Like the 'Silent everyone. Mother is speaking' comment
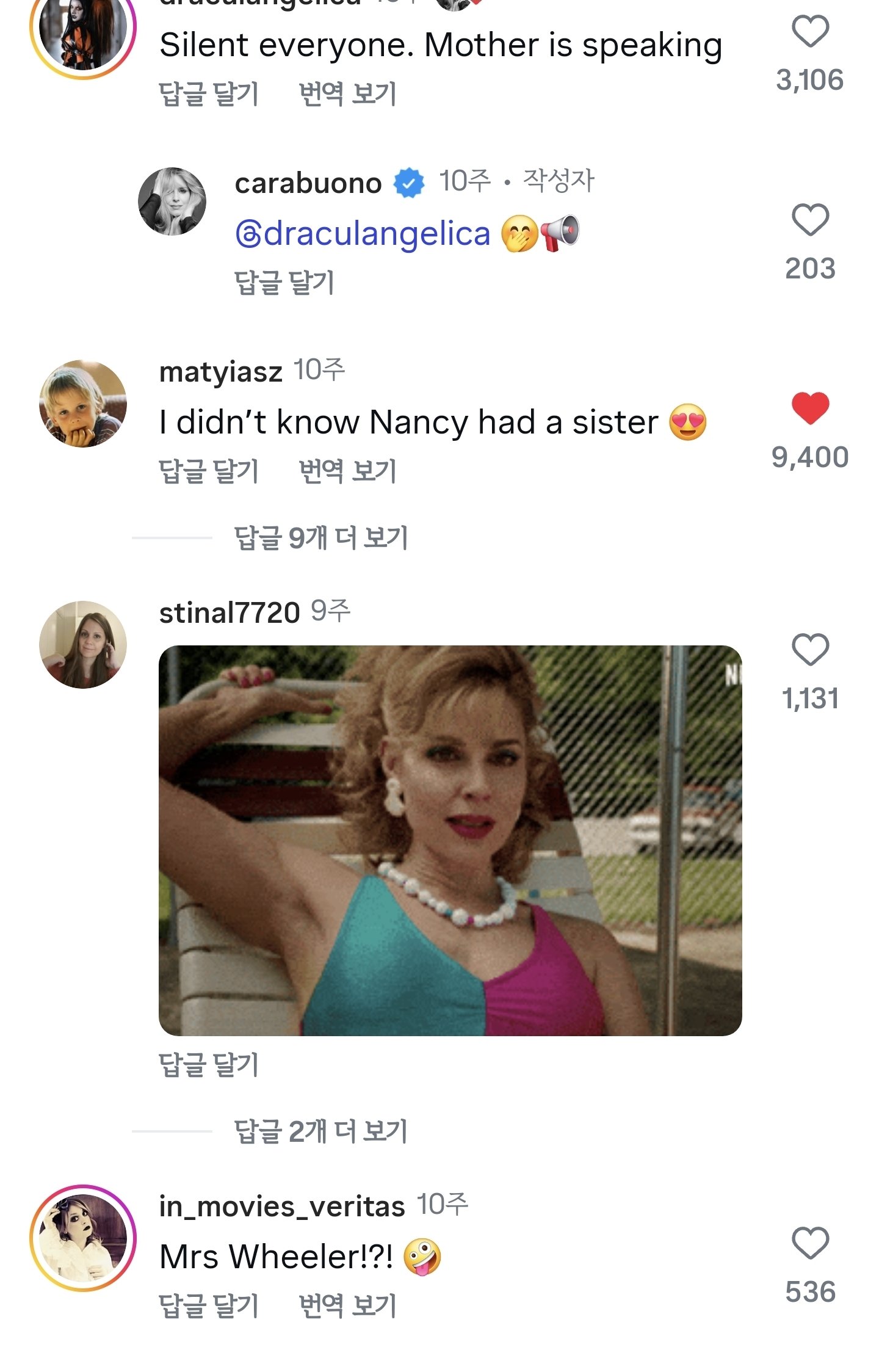The image size is (879, 1372). [x=809, y=32]
